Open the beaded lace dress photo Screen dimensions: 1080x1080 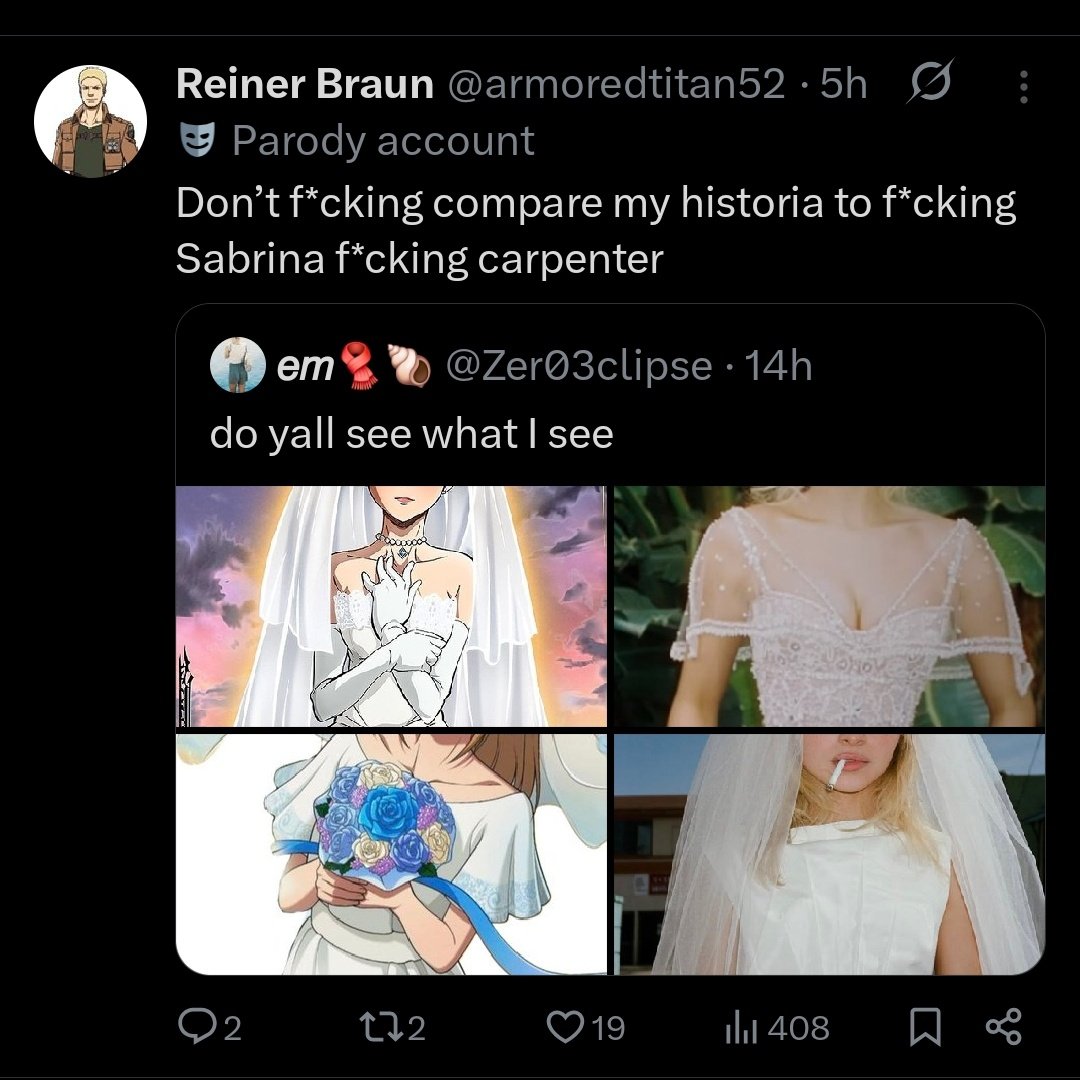tap(829, 606)
